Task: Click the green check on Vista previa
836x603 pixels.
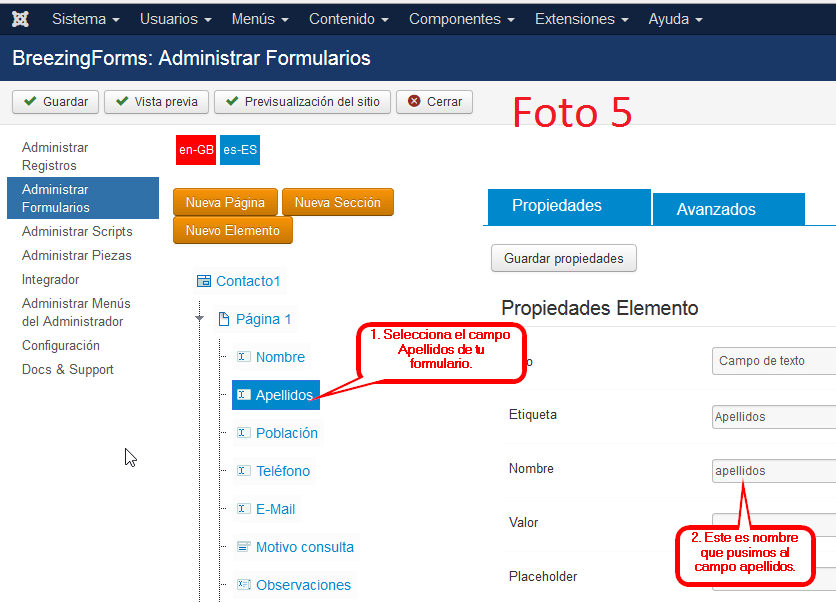Action: pyautogui.click(x=122, y=101)
